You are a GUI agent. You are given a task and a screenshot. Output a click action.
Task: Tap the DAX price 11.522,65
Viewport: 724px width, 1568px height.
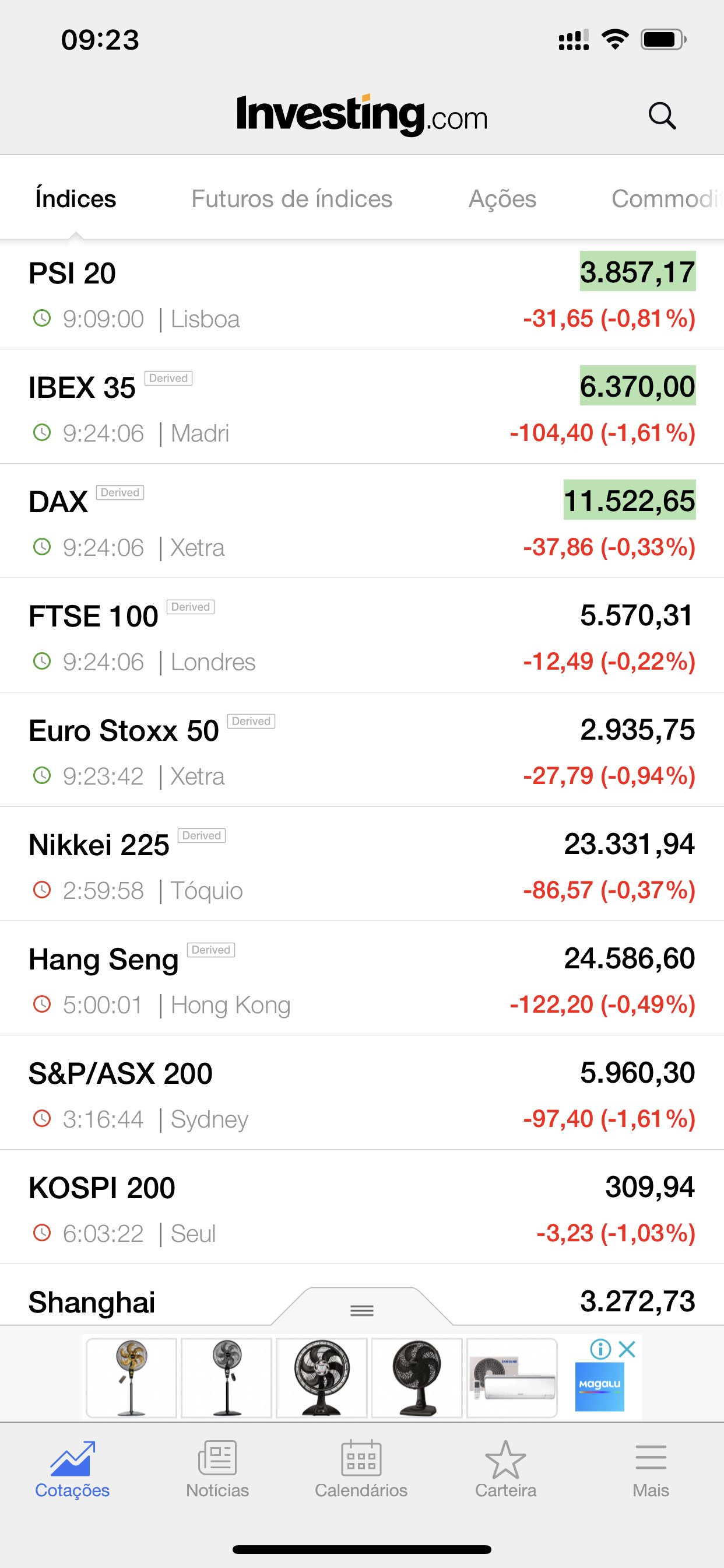[629, 501]
